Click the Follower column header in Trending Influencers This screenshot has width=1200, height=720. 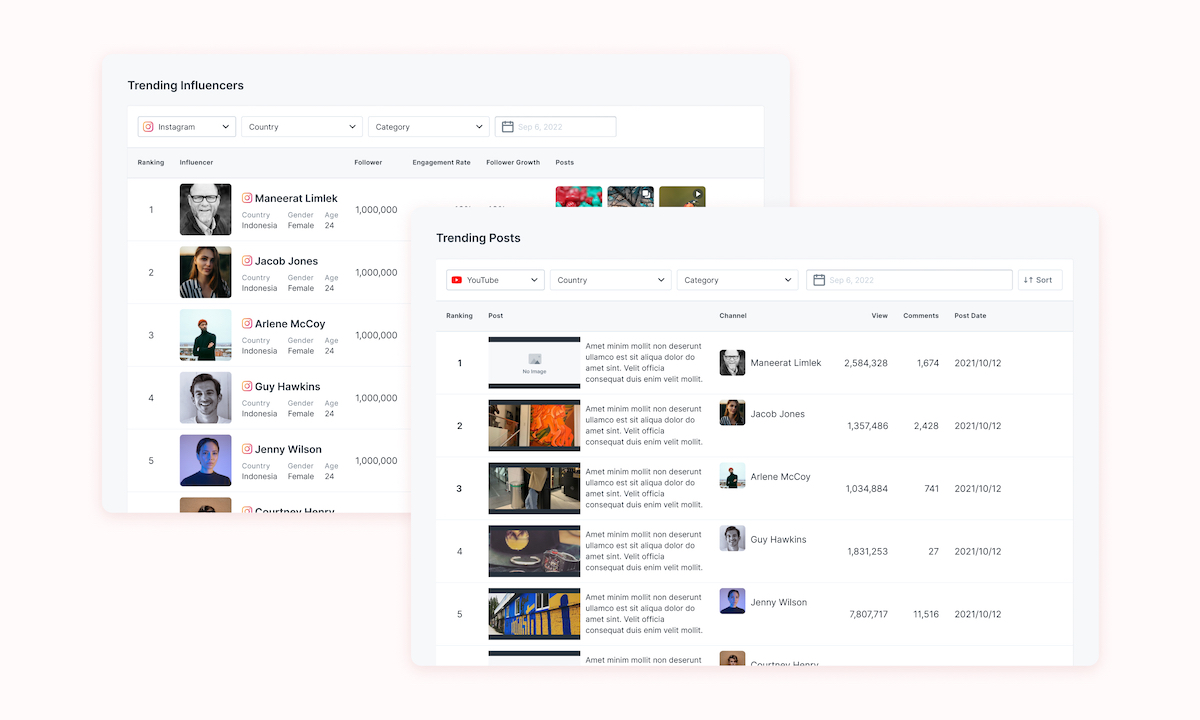pos(368,162)
